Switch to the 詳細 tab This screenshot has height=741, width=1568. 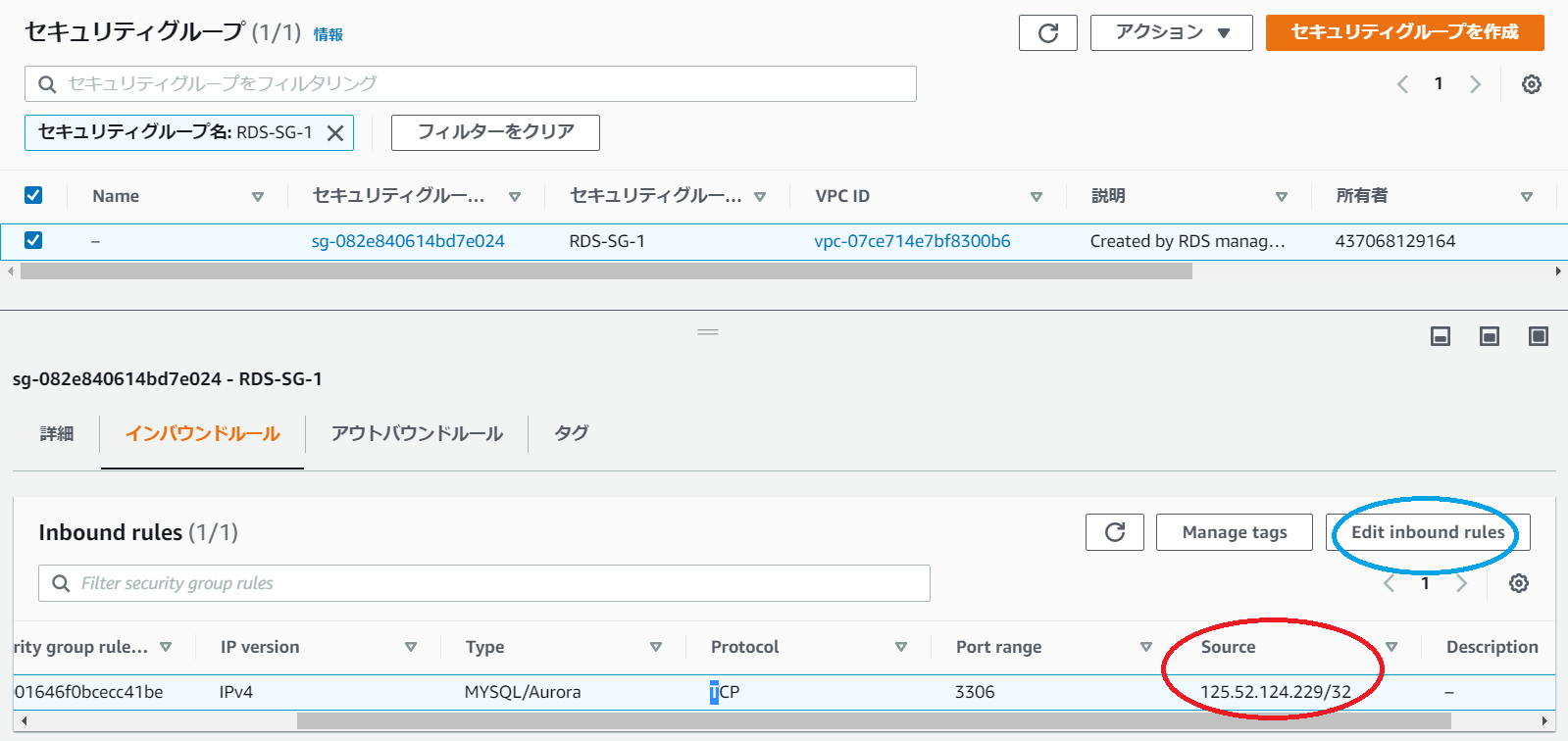point(57,433)
